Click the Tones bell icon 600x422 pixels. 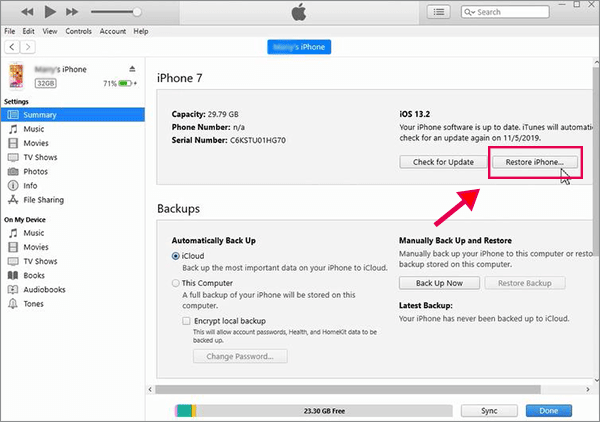point(13,304)
